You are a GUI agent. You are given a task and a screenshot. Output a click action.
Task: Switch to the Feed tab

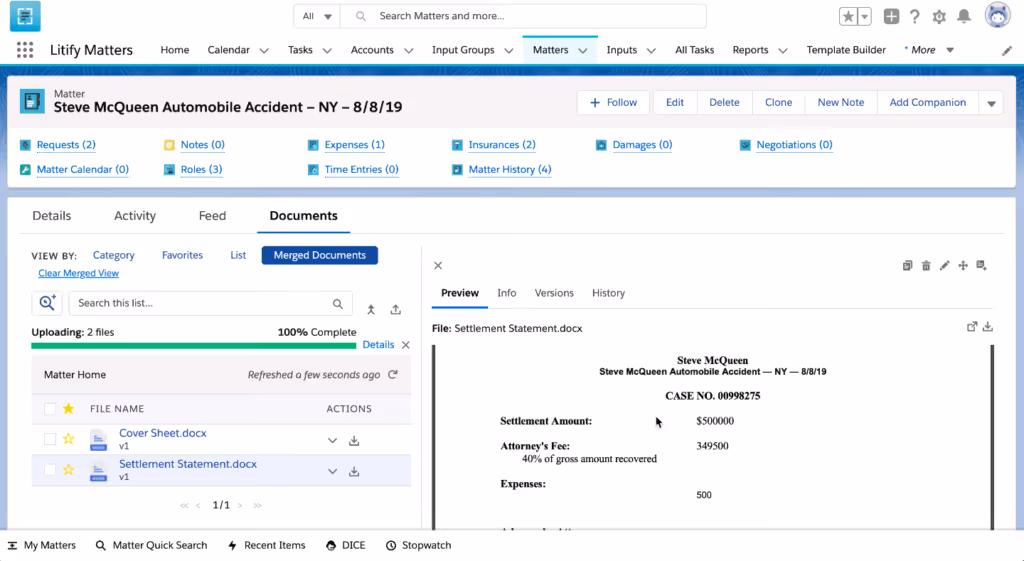[x=212, y=216]
